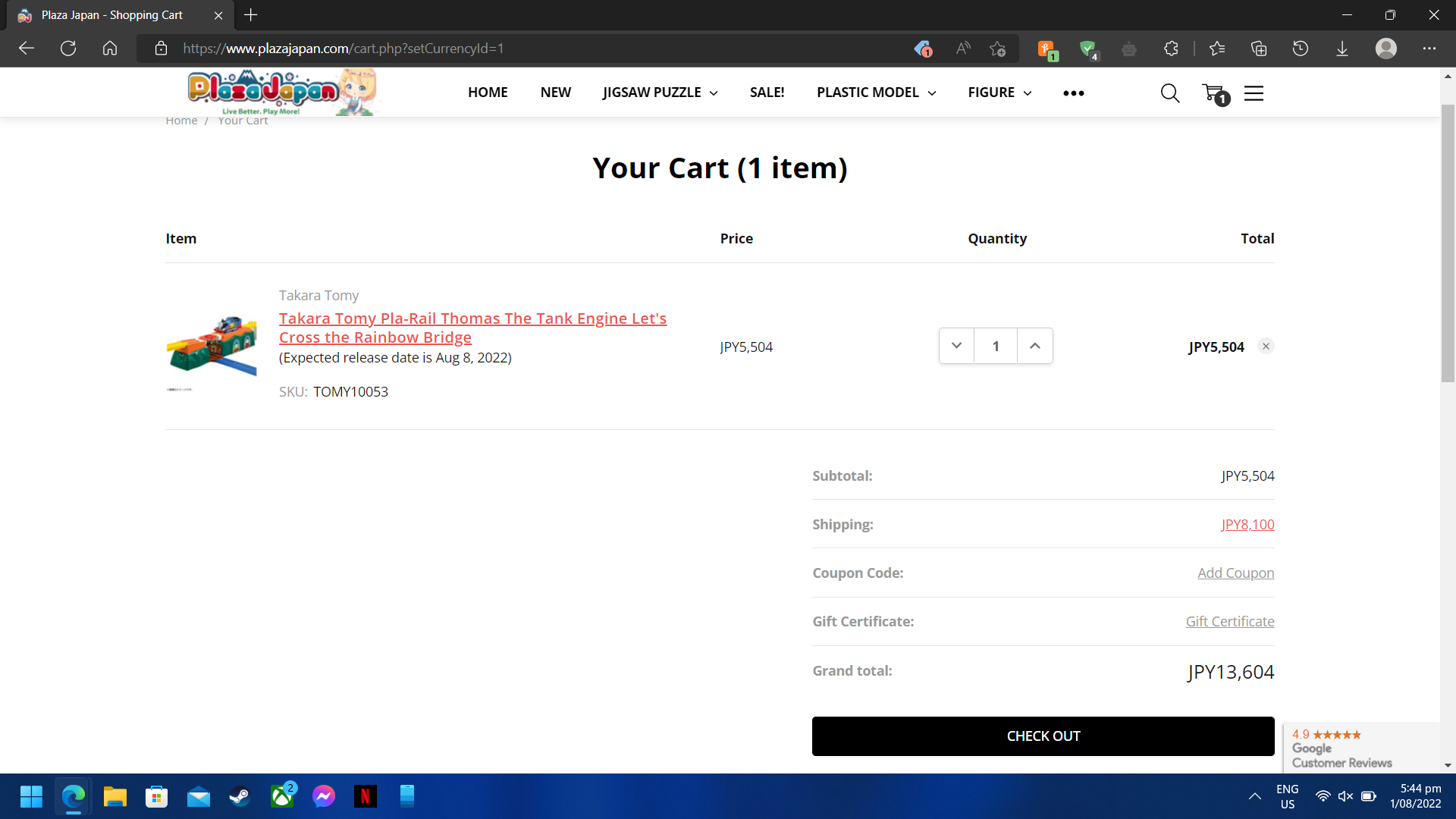1456x819 pixels.
Task: Go to the SALE! menu item
Action: click(x=767, y=93)
